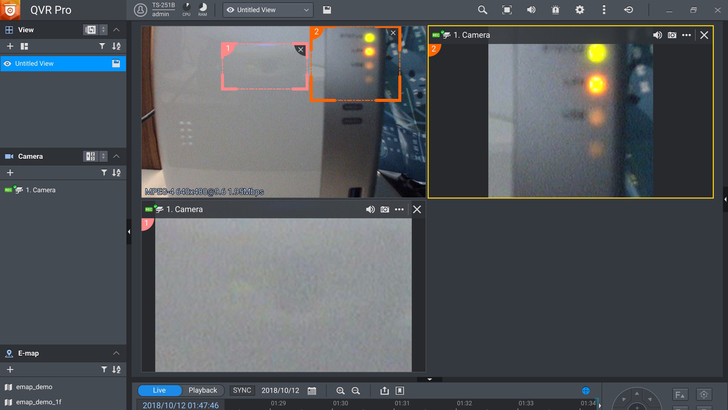Image resolution: width=728 pixels, height=410 pixels.
Task: Click the search magnifier icon in top toolbar
Action: (x=482, y=10)
